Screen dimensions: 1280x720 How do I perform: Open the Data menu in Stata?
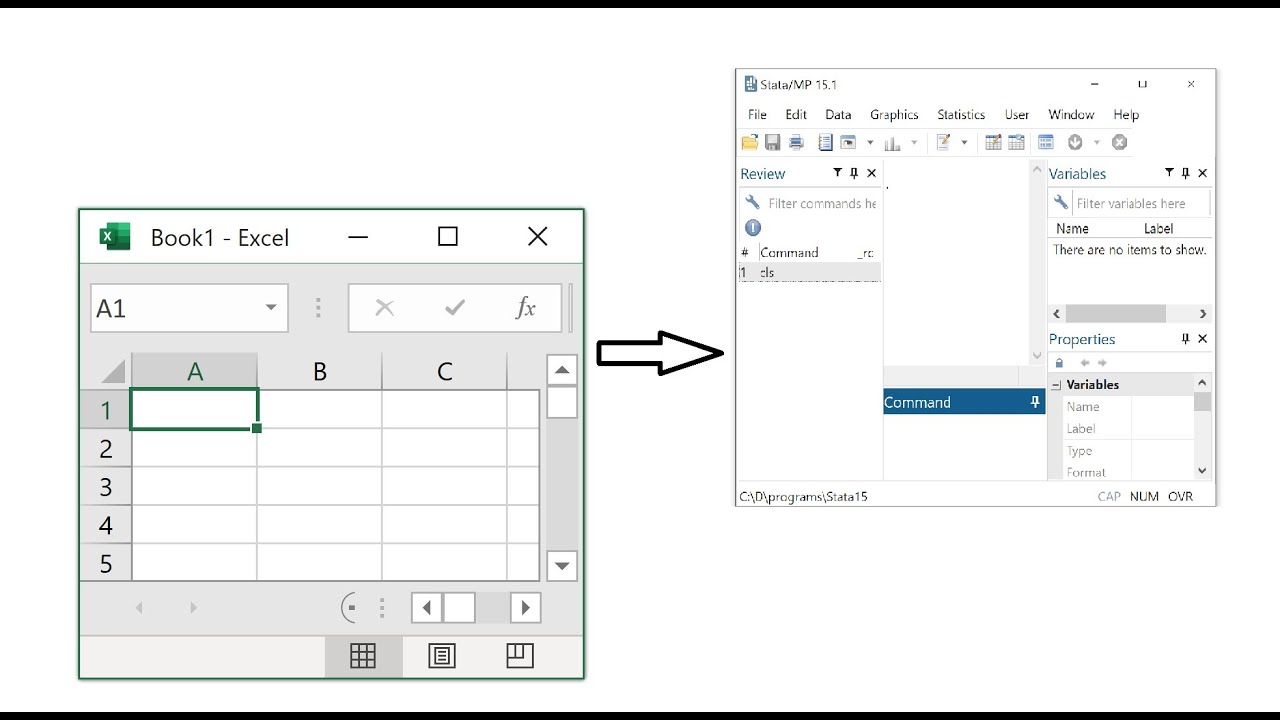pyautogui.click(x=838, y=114)
